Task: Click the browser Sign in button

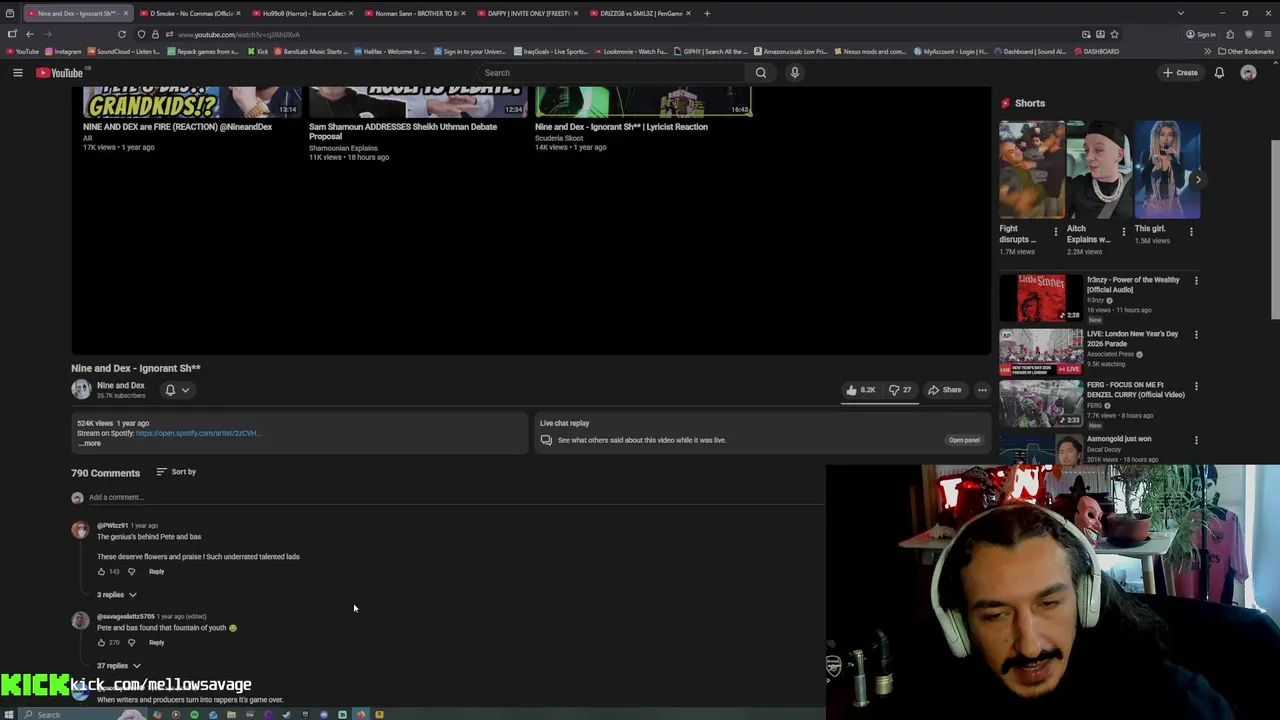Action: coord(1201,34)
